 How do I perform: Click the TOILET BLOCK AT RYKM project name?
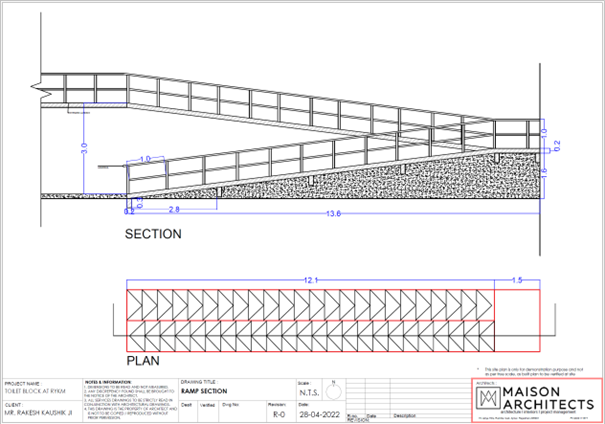[x=28, y=390]
